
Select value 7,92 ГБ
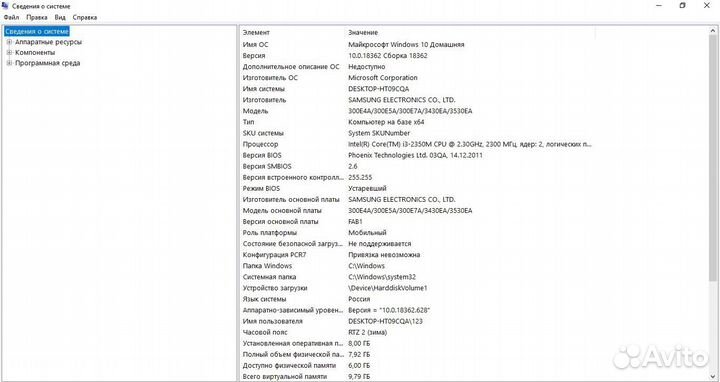tap(359, 354)
